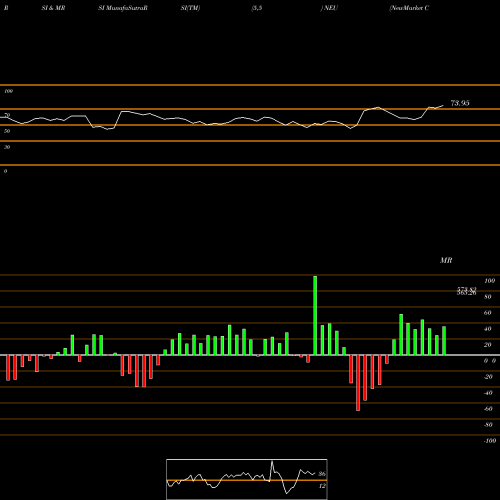Click the 12 value in mini chart
Screen dimensions: 500x500
coord(322,486)
